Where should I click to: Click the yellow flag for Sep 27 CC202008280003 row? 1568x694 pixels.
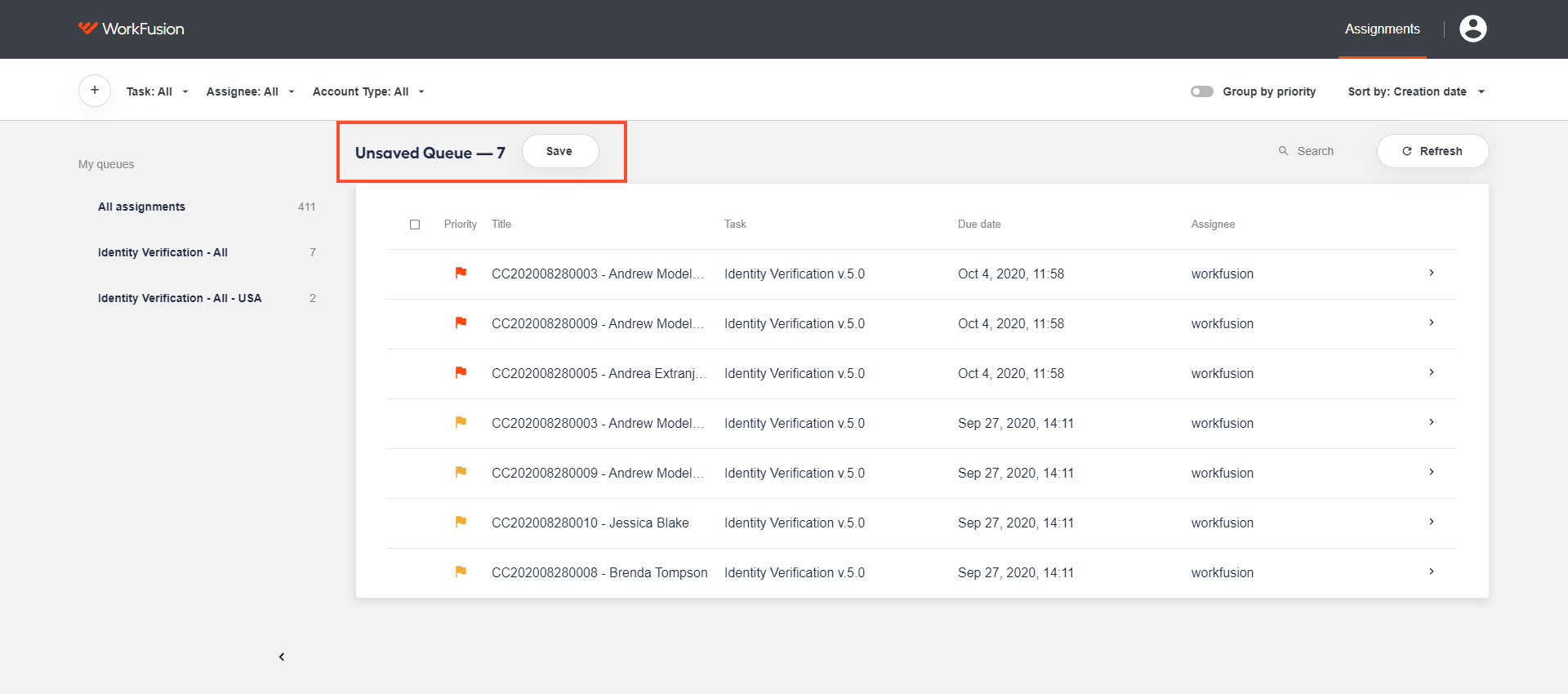461,422
